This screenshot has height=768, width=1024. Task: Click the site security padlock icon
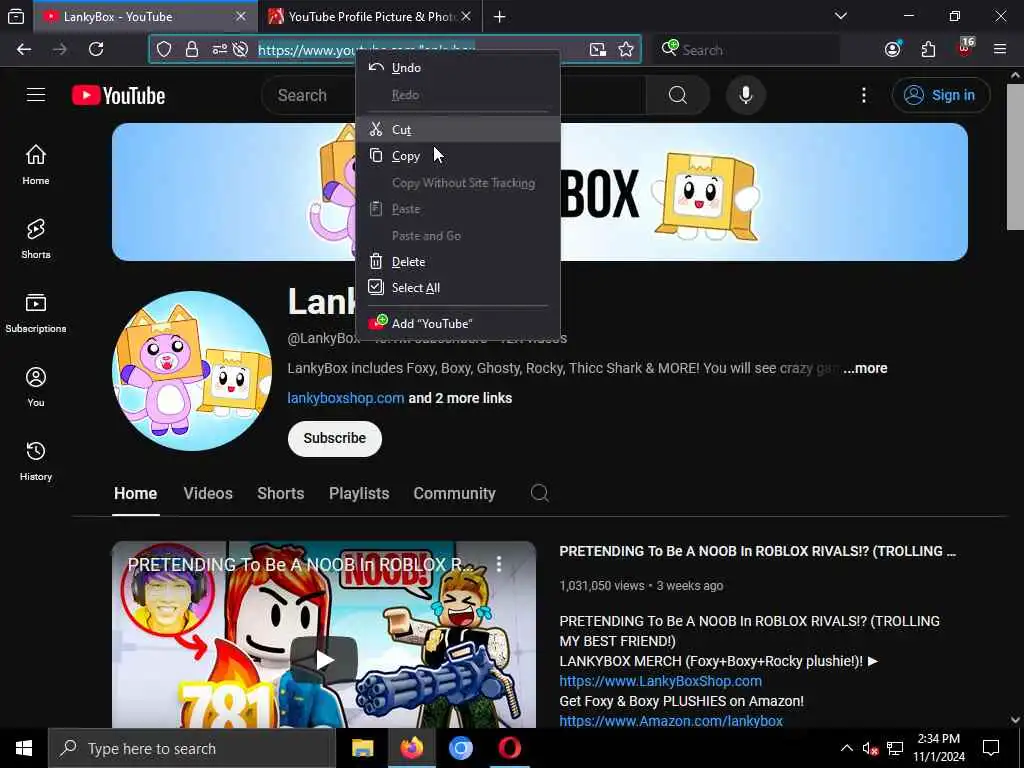pyautogui.click(x=191, y=50)
